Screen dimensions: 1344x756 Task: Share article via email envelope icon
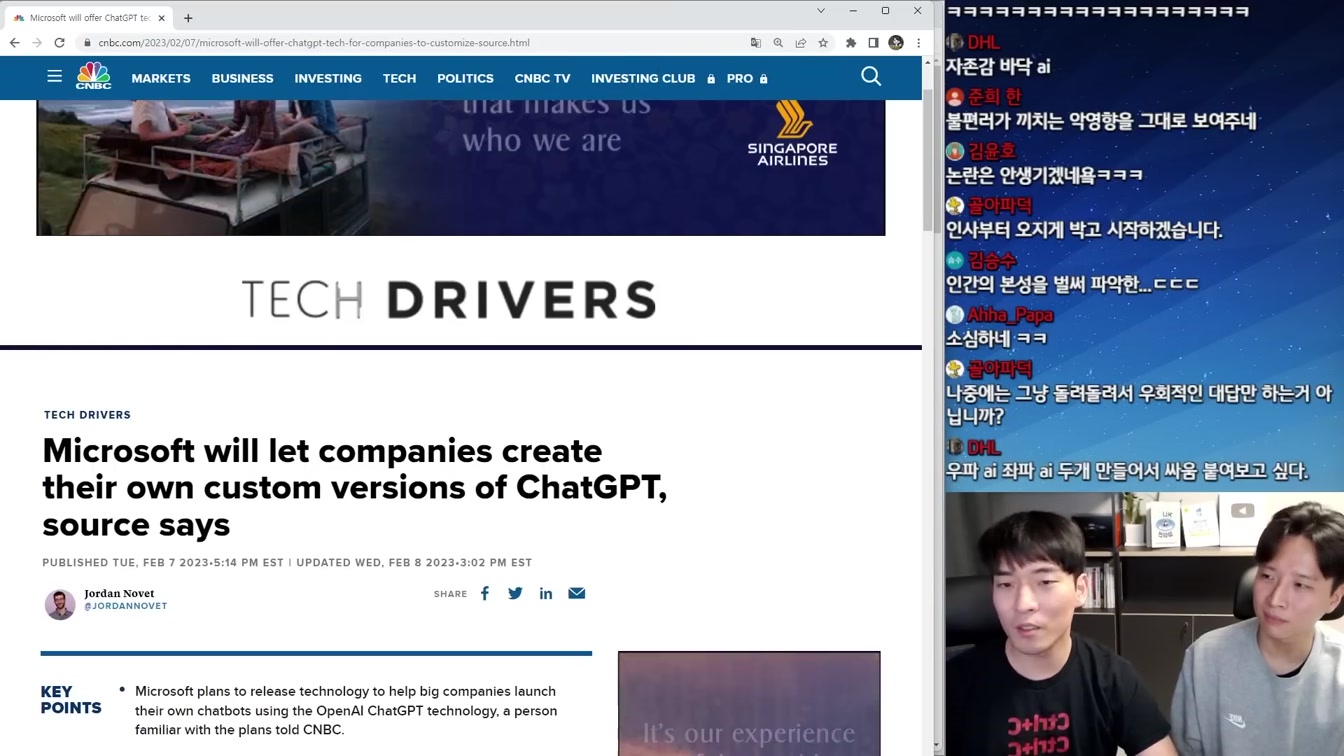pyautogui.click(x=577, y=593)
